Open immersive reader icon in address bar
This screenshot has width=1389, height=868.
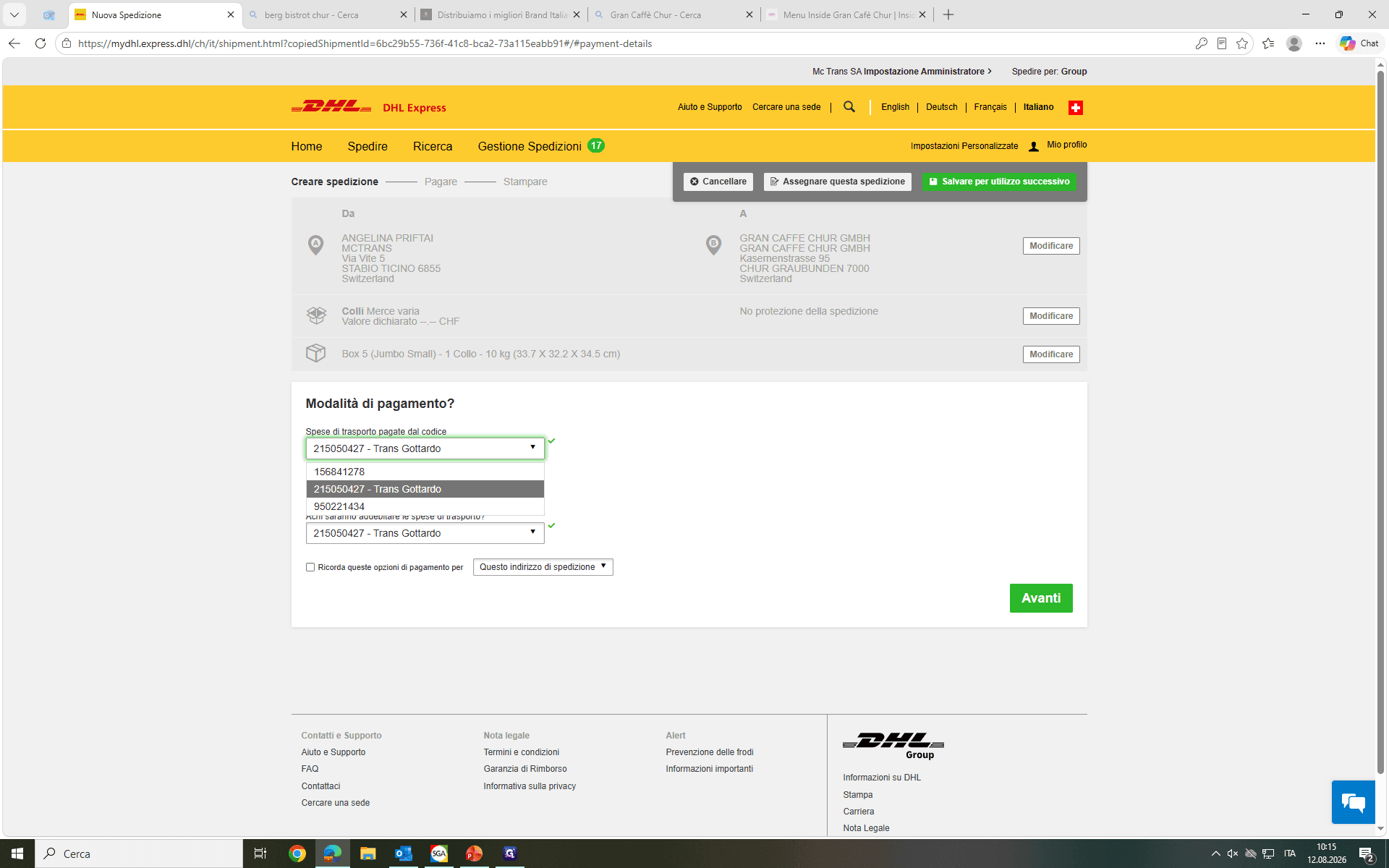(x=1222, y=43)
